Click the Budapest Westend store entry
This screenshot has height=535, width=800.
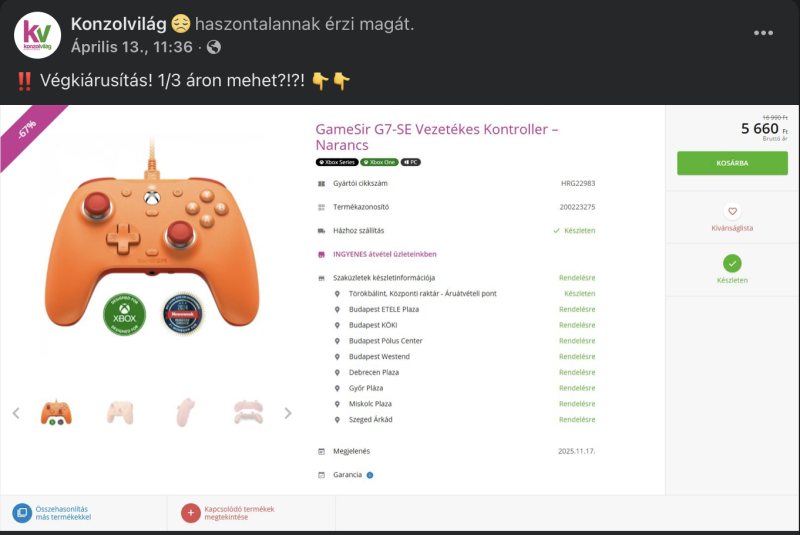point(379,356)
